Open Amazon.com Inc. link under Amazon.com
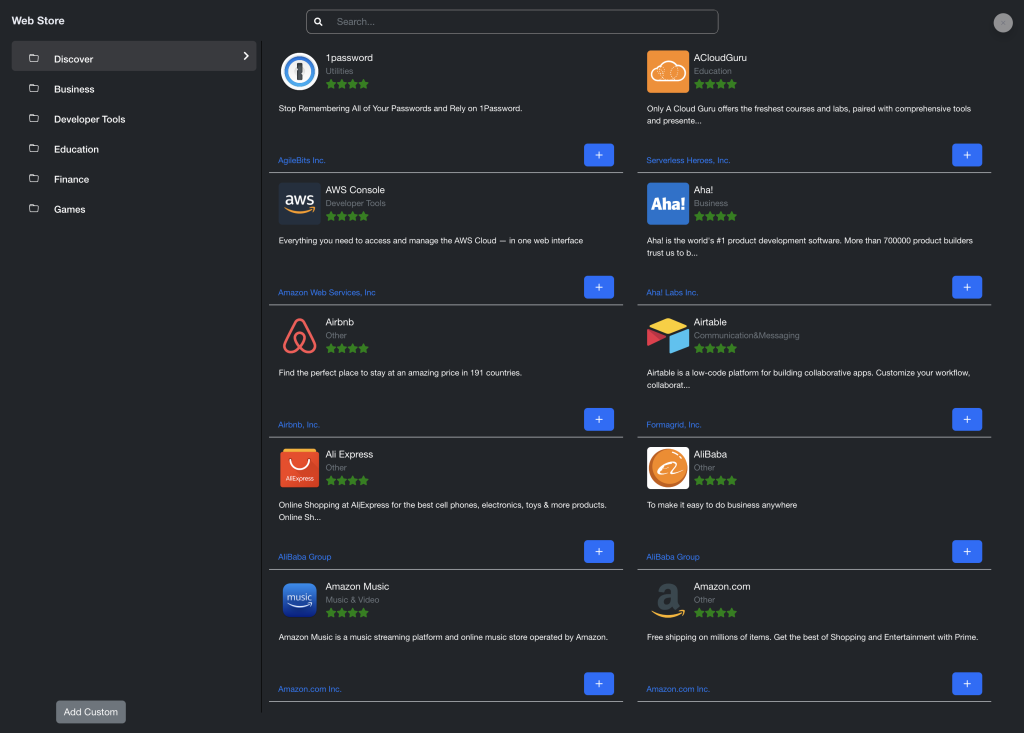Image resolution: width=1024 pixels, height=733 pixels. coord(678,689)
